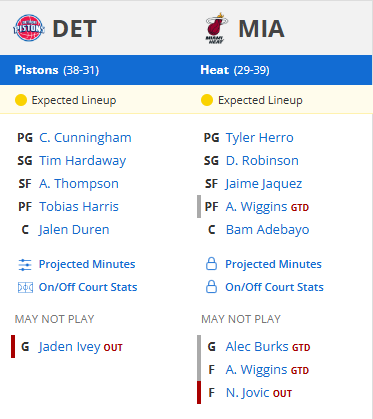
Task: Open Pistons Projected Minutes link
Action: 87,264
